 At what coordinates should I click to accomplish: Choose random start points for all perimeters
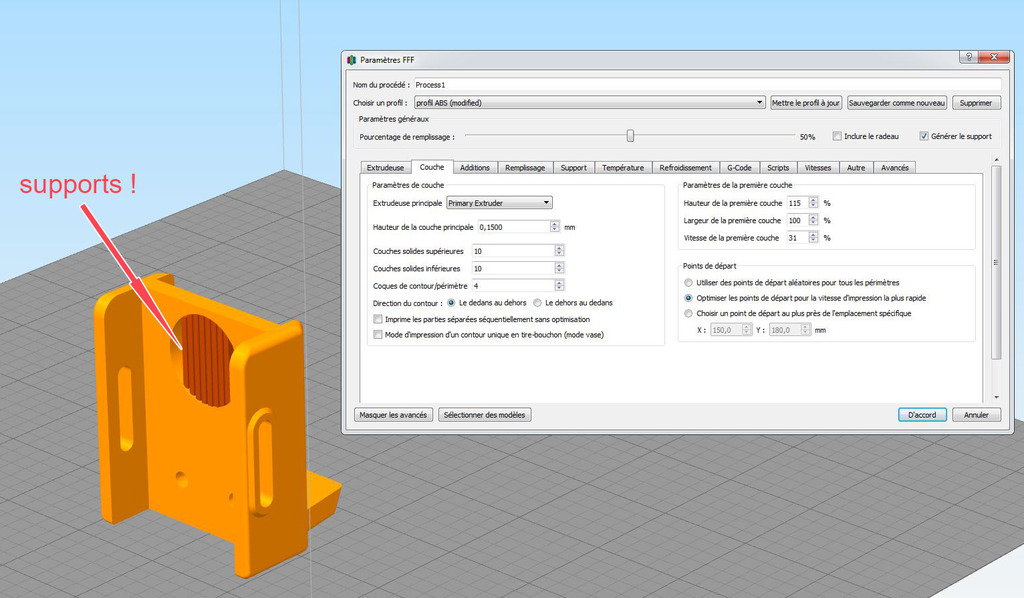(688, 281)
